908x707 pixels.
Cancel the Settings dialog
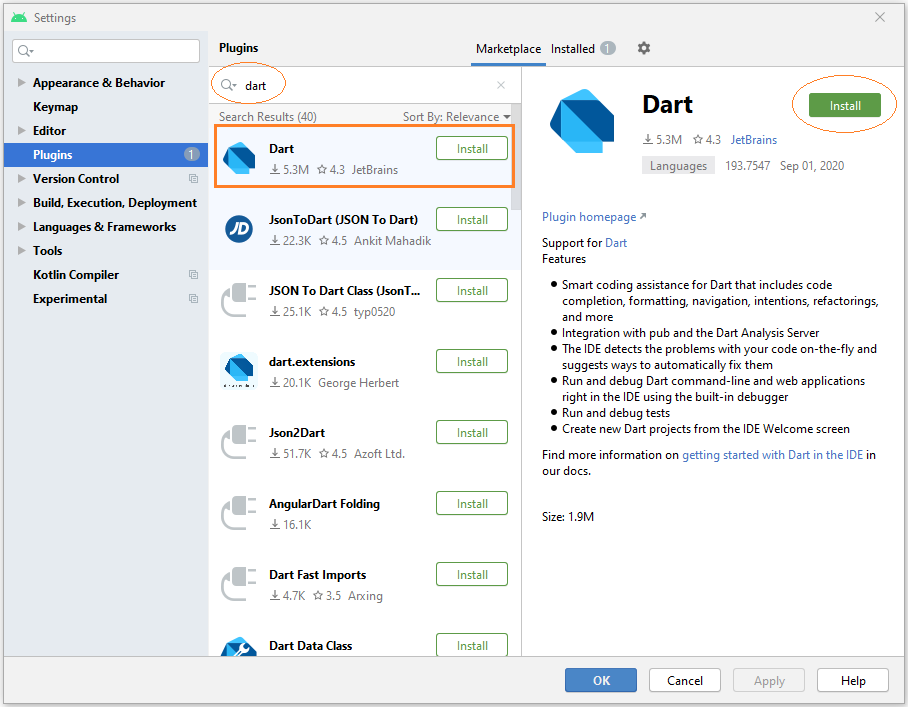(684, 680)
